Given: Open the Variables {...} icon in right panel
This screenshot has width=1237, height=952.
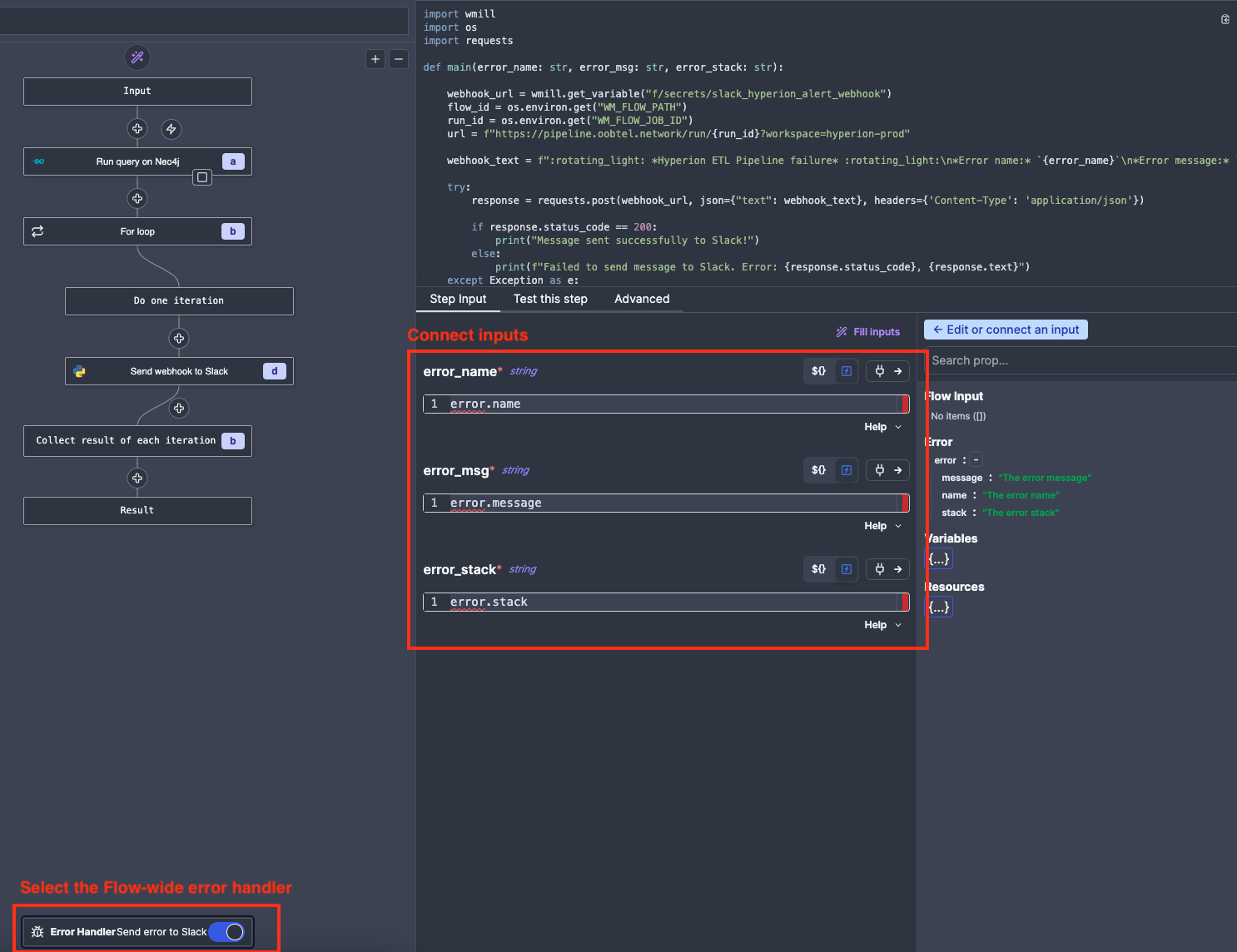Looking at the screenshot, I should click(x=939, y=558).
